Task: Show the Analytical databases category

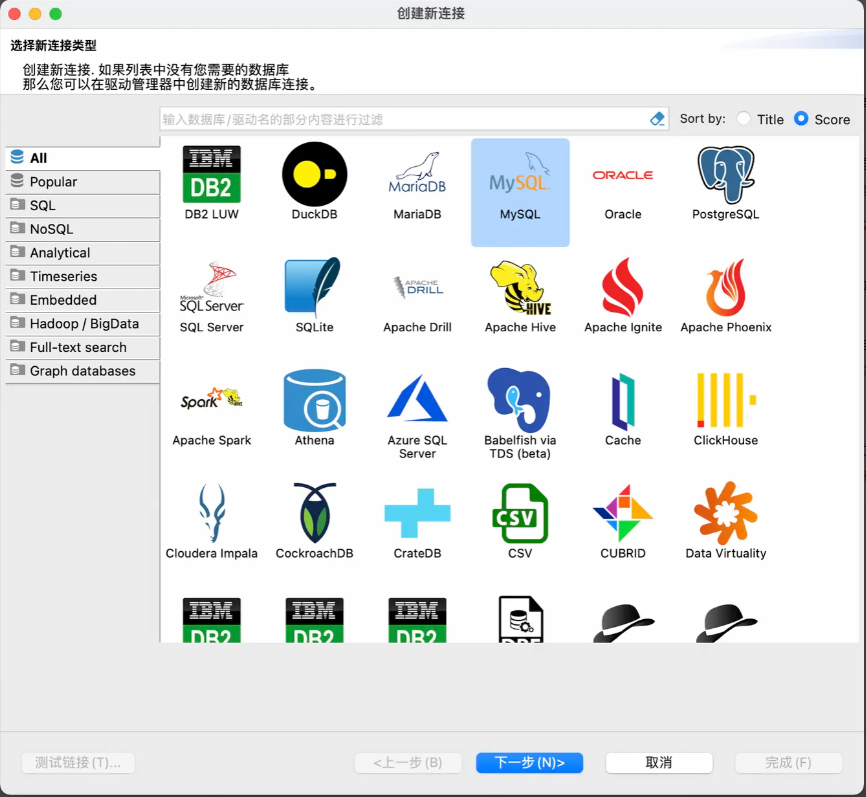Action: [83, 253]
